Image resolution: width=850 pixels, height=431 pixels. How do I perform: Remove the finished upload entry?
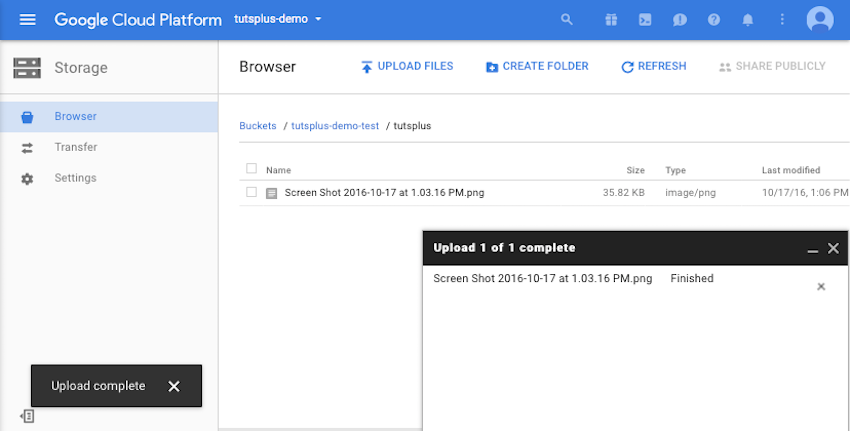click(x=821, y=287)
